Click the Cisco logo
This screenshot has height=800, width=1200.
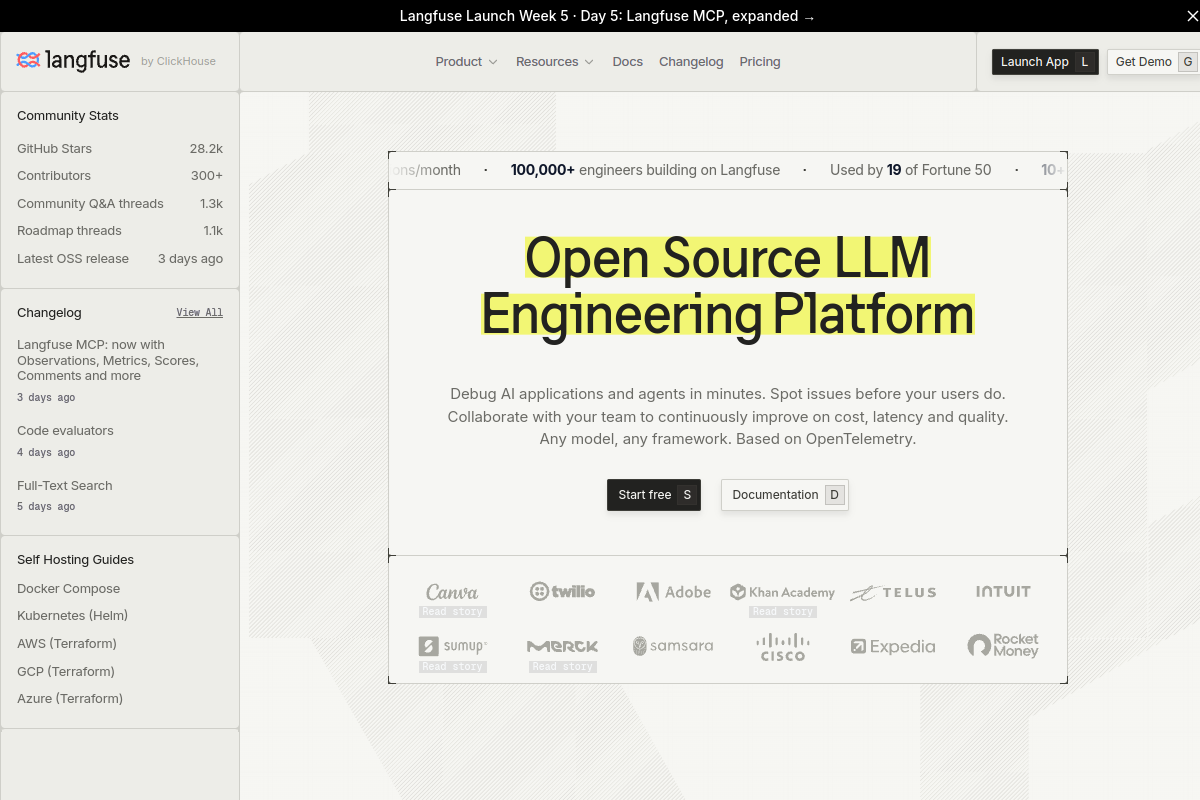[783, 647]
